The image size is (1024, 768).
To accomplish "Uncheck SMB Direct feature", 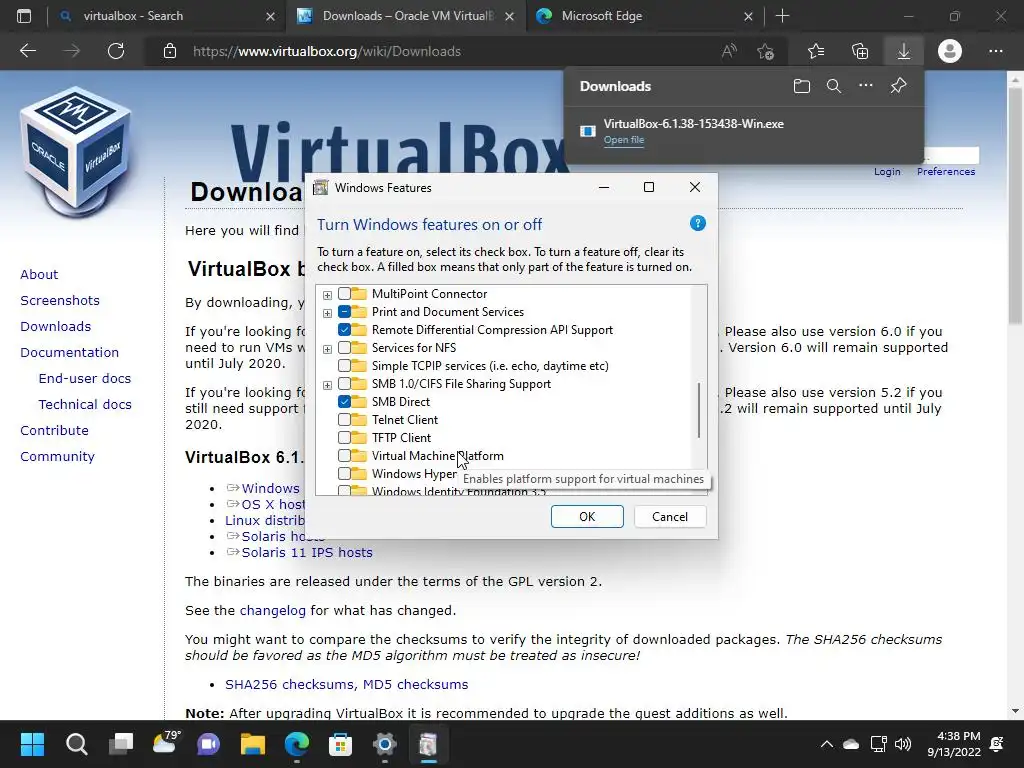I will (344, 402).
